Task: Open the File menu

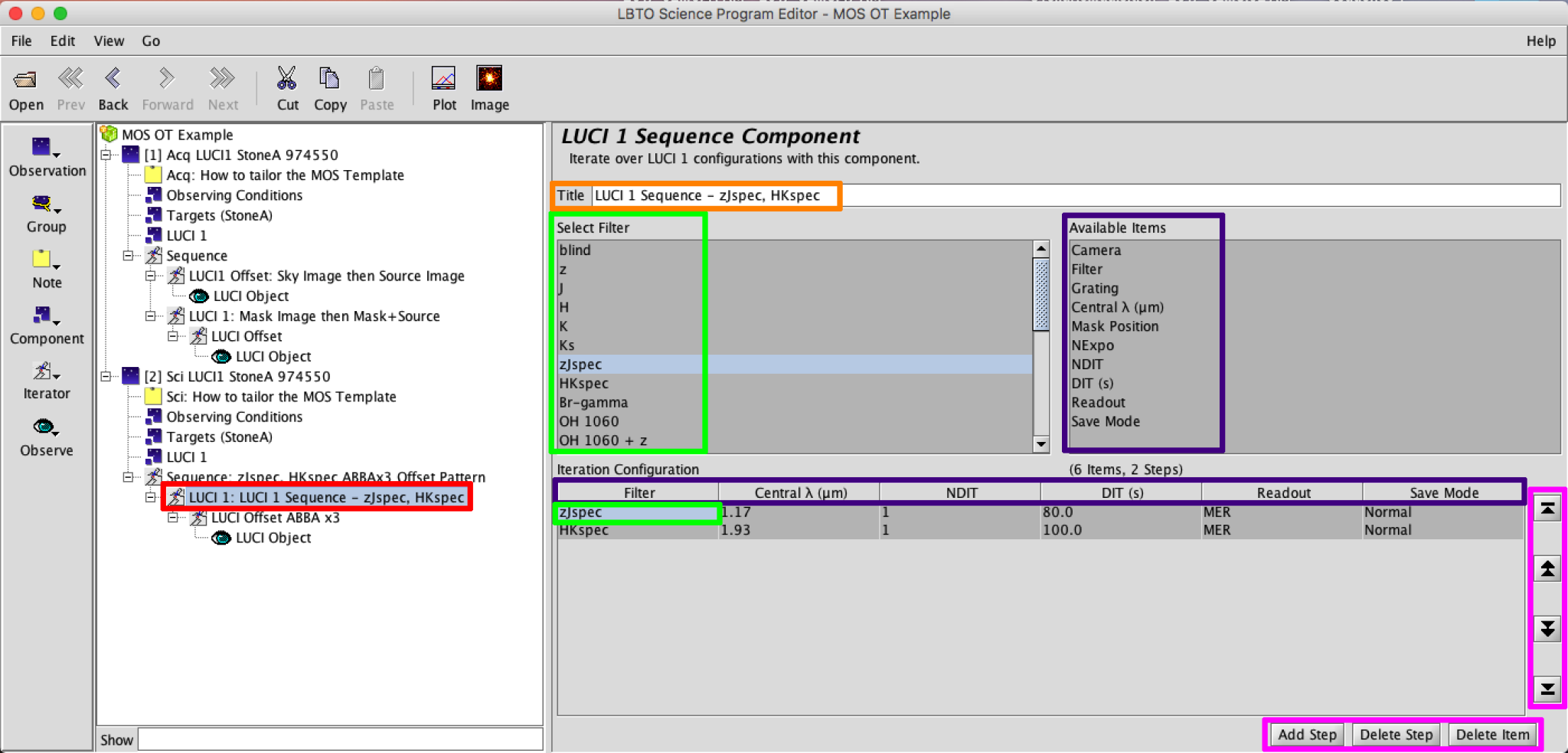Action: [x=21, y=41]
